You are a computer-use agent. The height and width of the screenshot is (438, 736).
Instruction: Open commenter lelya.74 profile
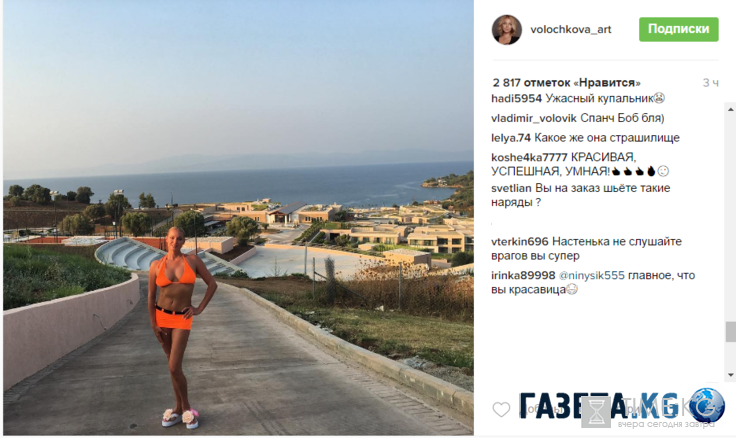pyautogui.click(x=511, y=138)
